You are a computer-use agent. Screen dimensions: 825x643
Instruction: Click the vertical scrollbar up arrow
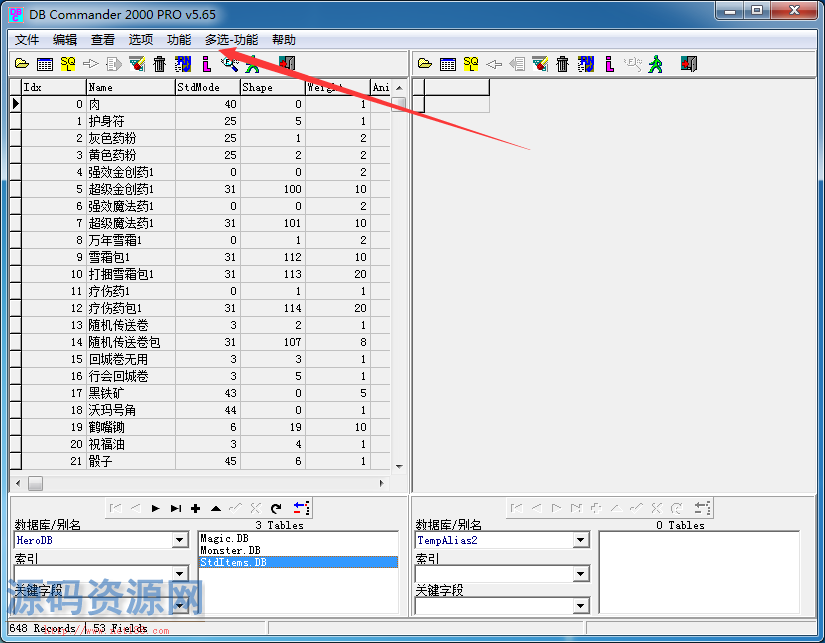coord(399,87)
